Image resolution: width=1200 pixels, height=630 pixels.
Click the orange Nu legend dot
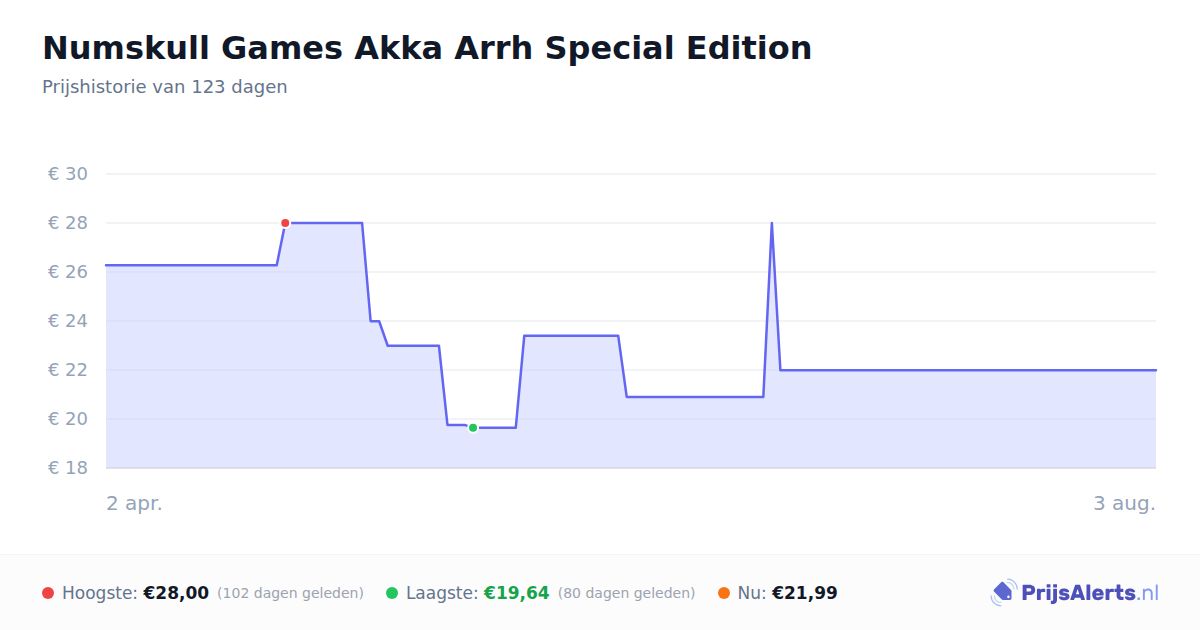click(724, 593)
